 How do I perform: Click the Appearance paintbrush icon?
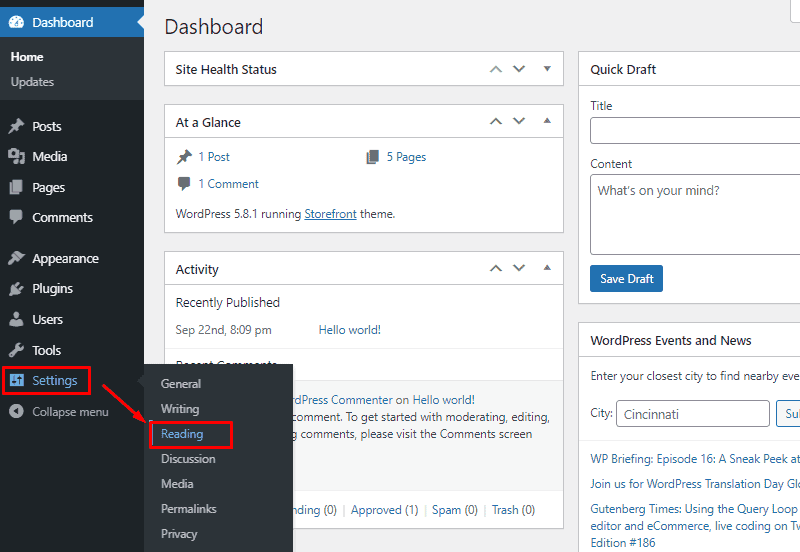16,258
